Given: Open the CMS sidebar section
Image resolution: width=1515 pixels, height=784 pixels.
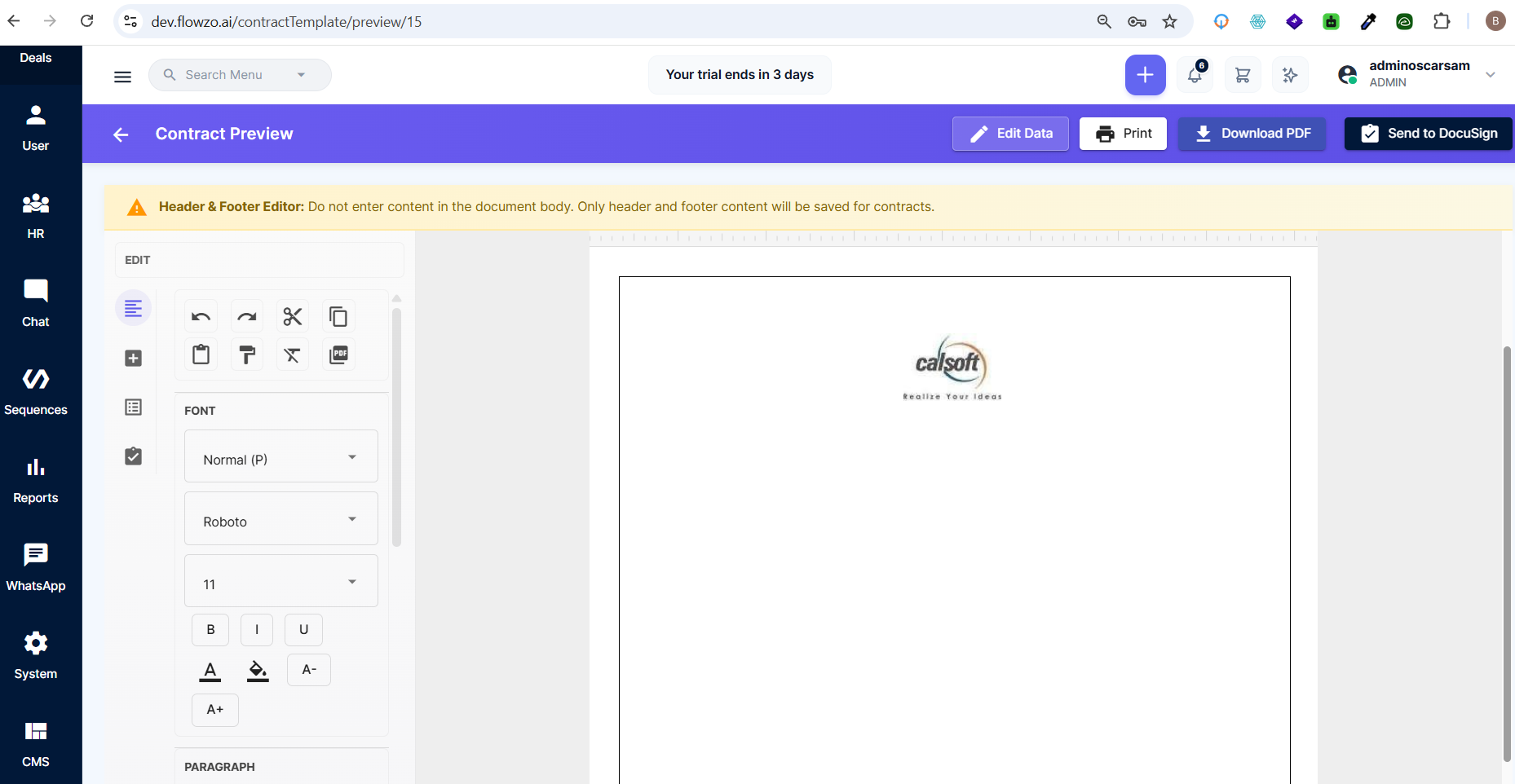Looking at the screenshot, I should click(x=36, y=744).
